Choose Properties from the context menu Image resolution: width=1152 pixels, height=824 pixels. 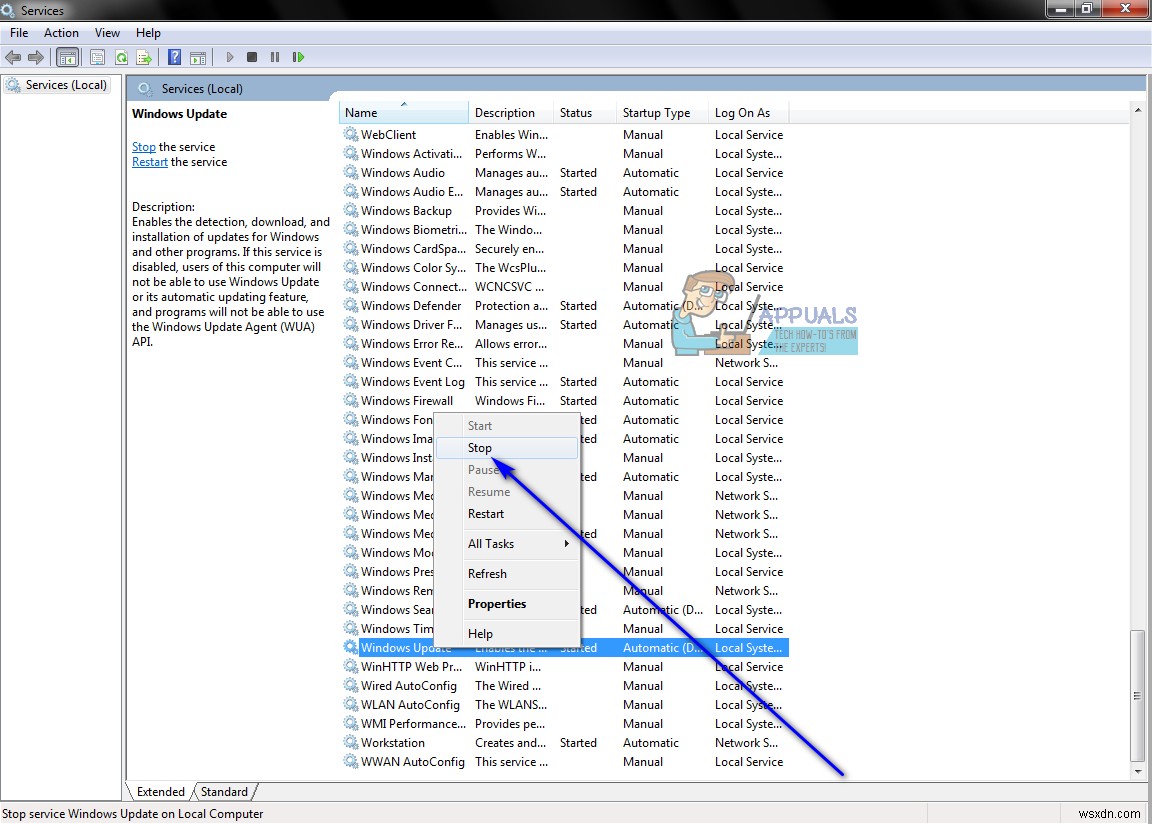(499, 604)
